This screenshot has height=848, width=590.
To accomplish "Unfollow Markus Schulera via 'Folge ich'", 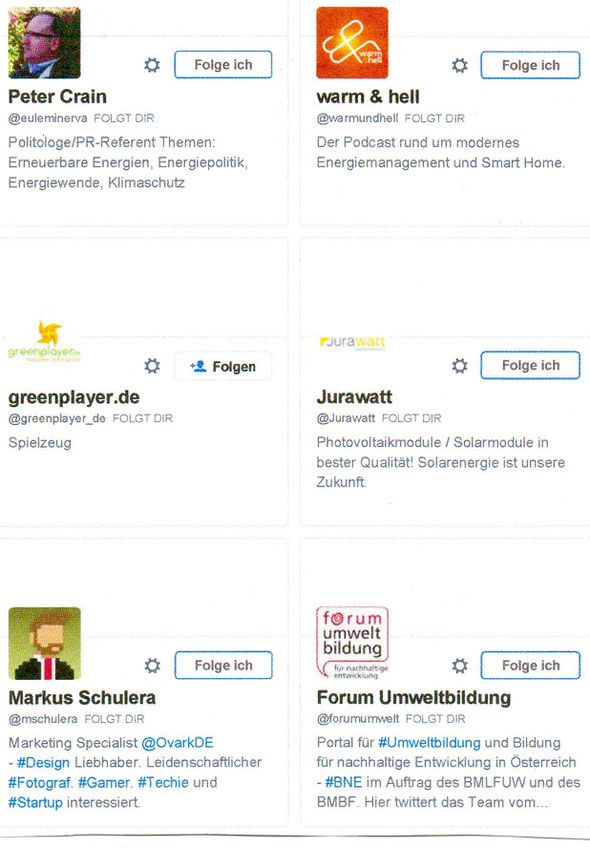I will (x=223, y=665).
